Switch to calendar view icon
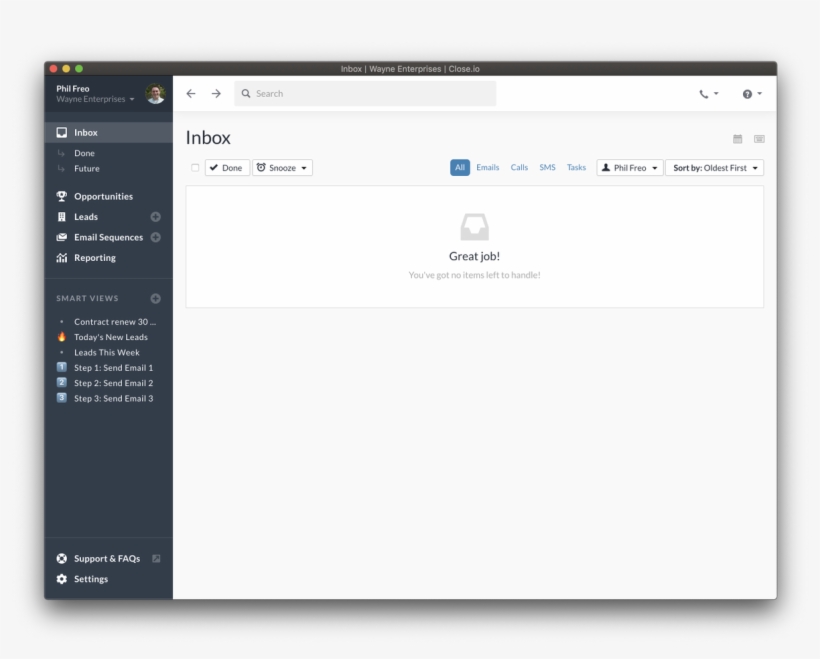 (738, 139)
